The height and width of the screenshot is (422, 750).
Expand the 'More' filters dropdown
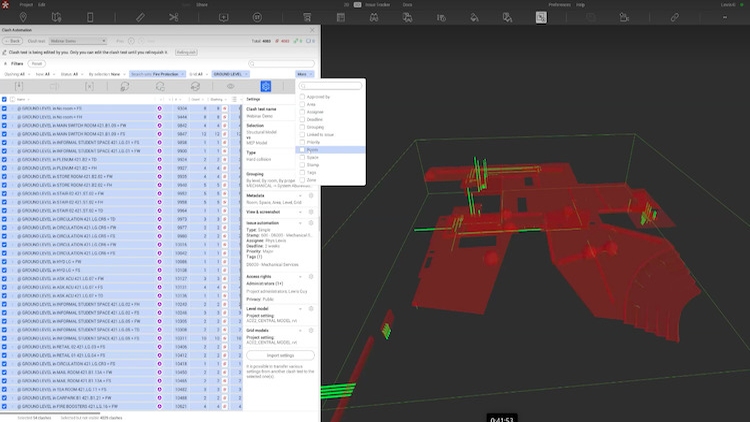303,74
